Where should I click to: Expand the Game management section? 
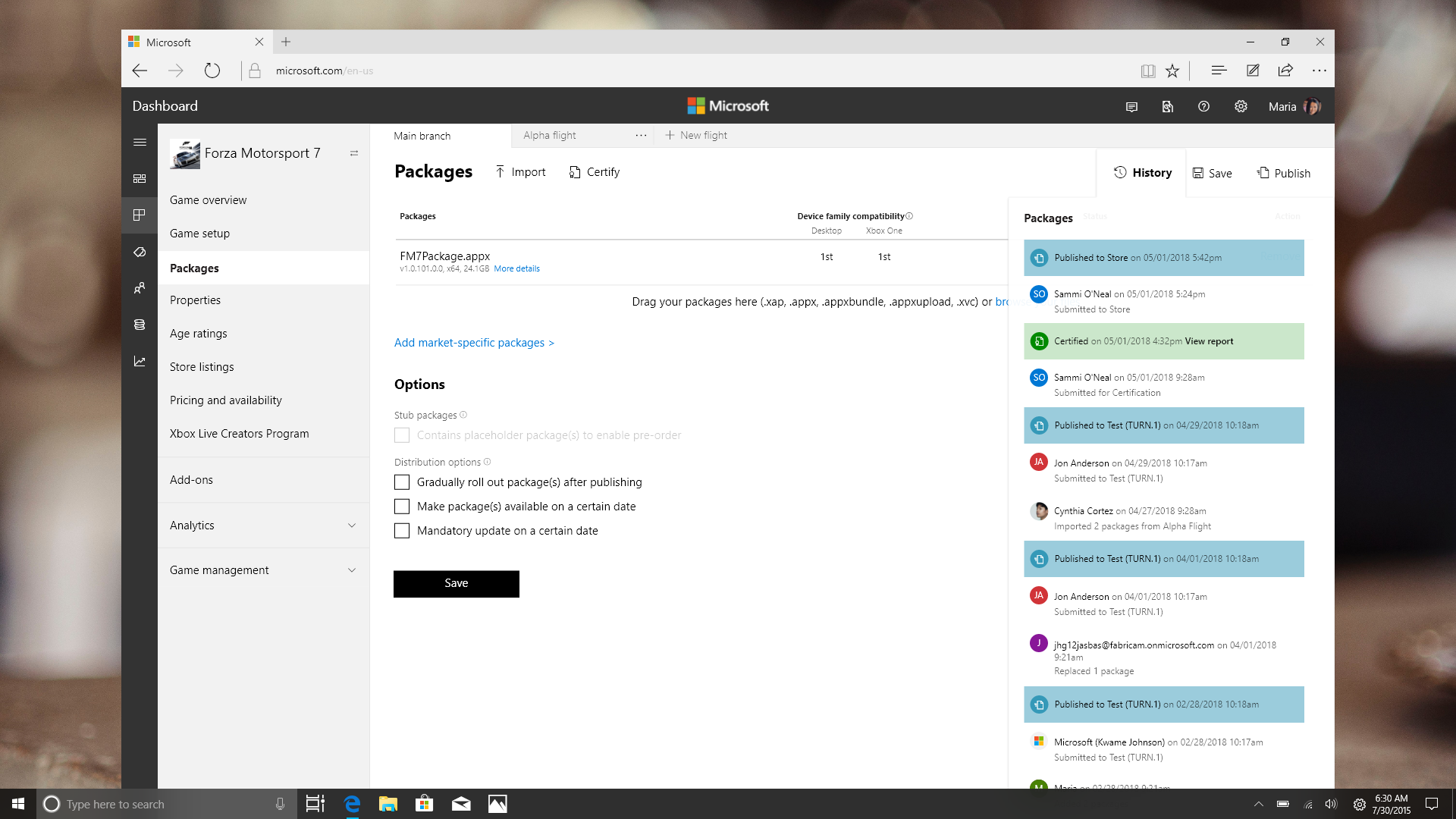coord(264,570)
